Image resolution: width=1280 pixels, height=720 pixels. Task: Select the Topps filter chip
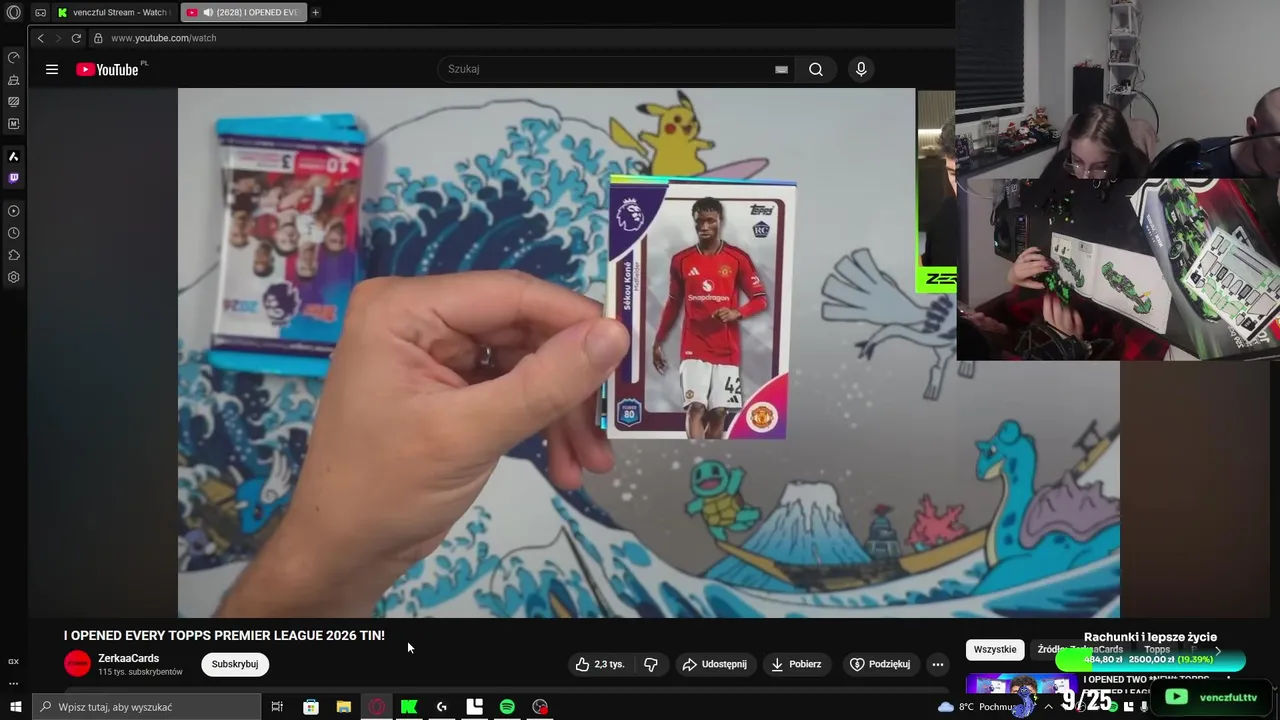tap(1157, 650)
